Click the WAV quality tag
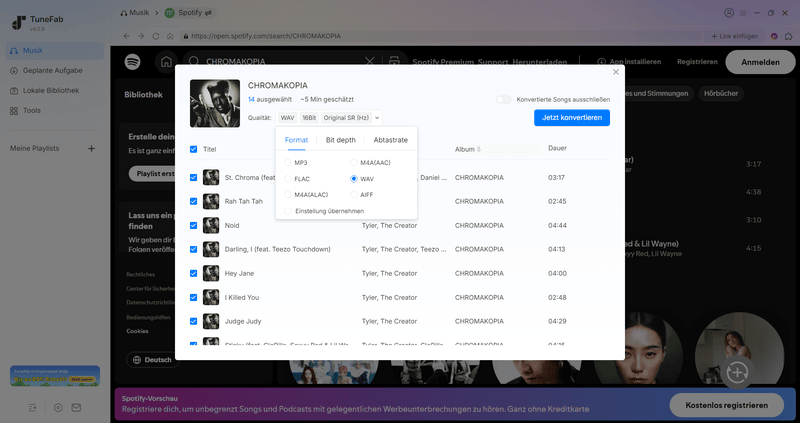This screenshot has width=800, height=423. [x=287, y=118]
